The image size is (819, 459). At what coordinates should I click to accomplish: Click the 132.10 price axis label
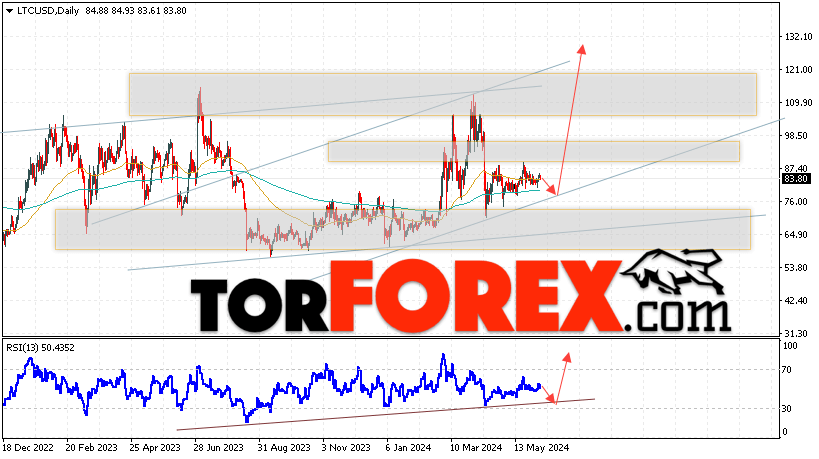798,37
